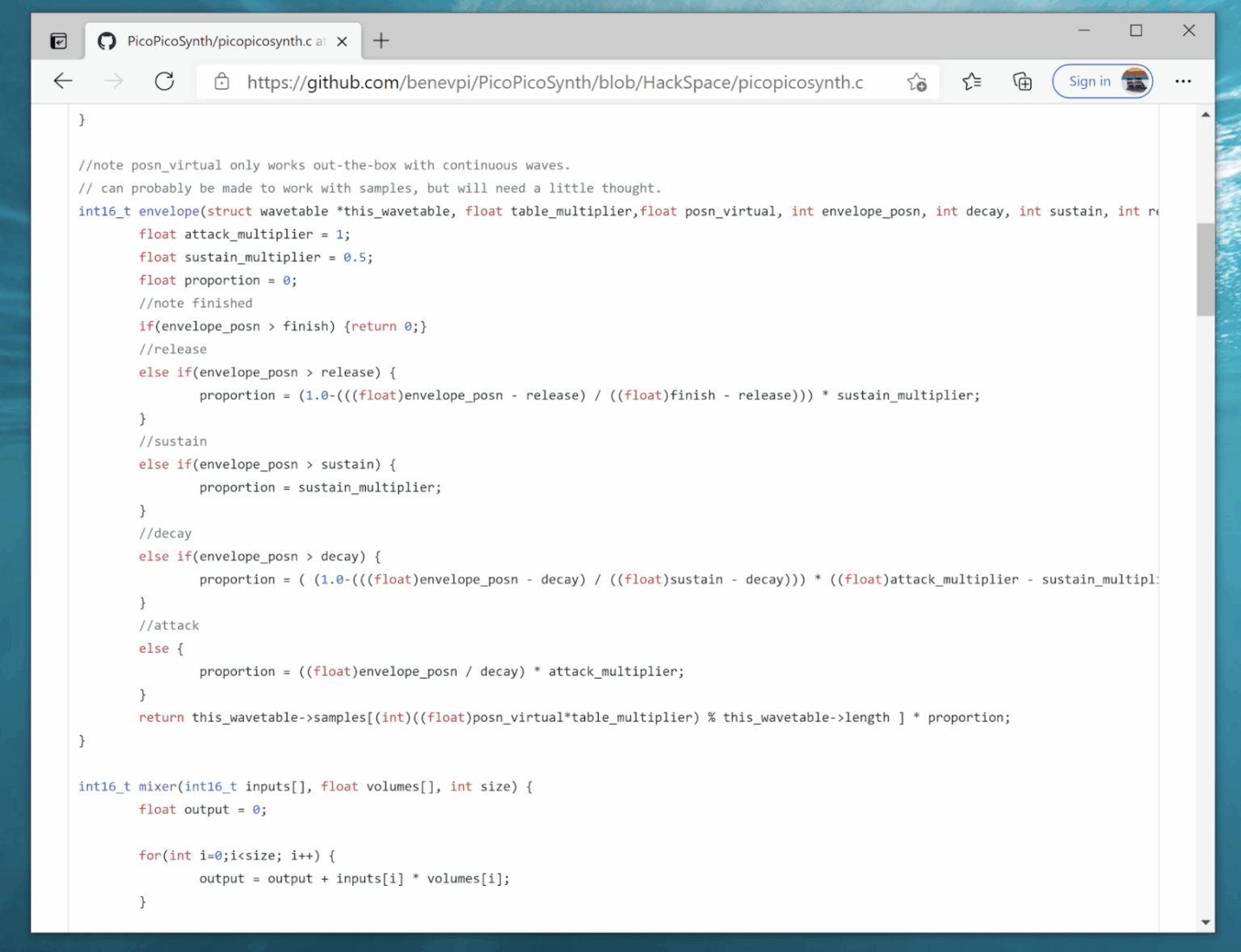Open the tab actions menu icon
This screenshot has width=1241, height=952.
point(59,41)
